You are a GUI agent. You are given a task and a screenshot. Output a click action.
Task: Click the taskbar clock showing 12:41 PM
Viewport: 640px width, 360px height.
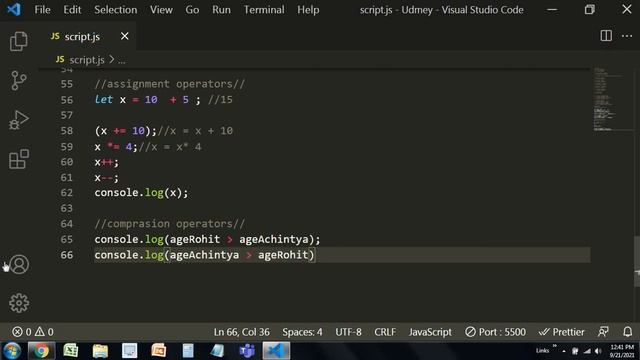(x=622, y=351)
